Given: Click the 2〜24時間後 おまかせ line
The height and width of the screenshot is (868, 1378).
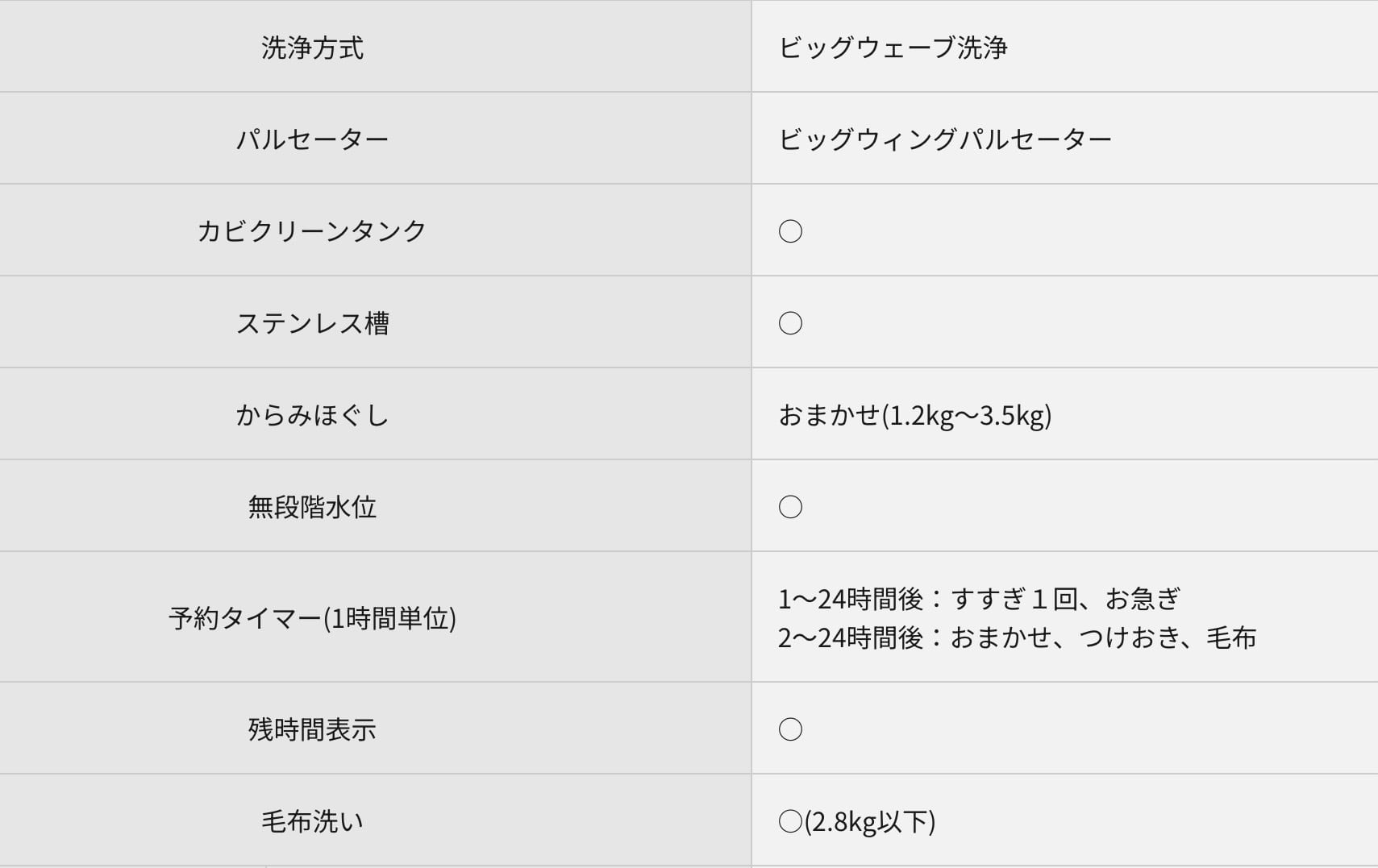Looking at the screenshot, I should coord(1016,638).
